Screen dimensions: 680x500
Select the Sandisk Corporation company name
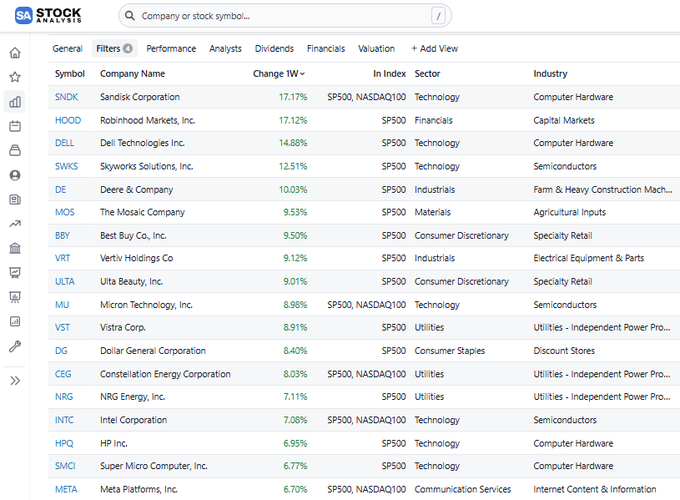coord(140,97)
